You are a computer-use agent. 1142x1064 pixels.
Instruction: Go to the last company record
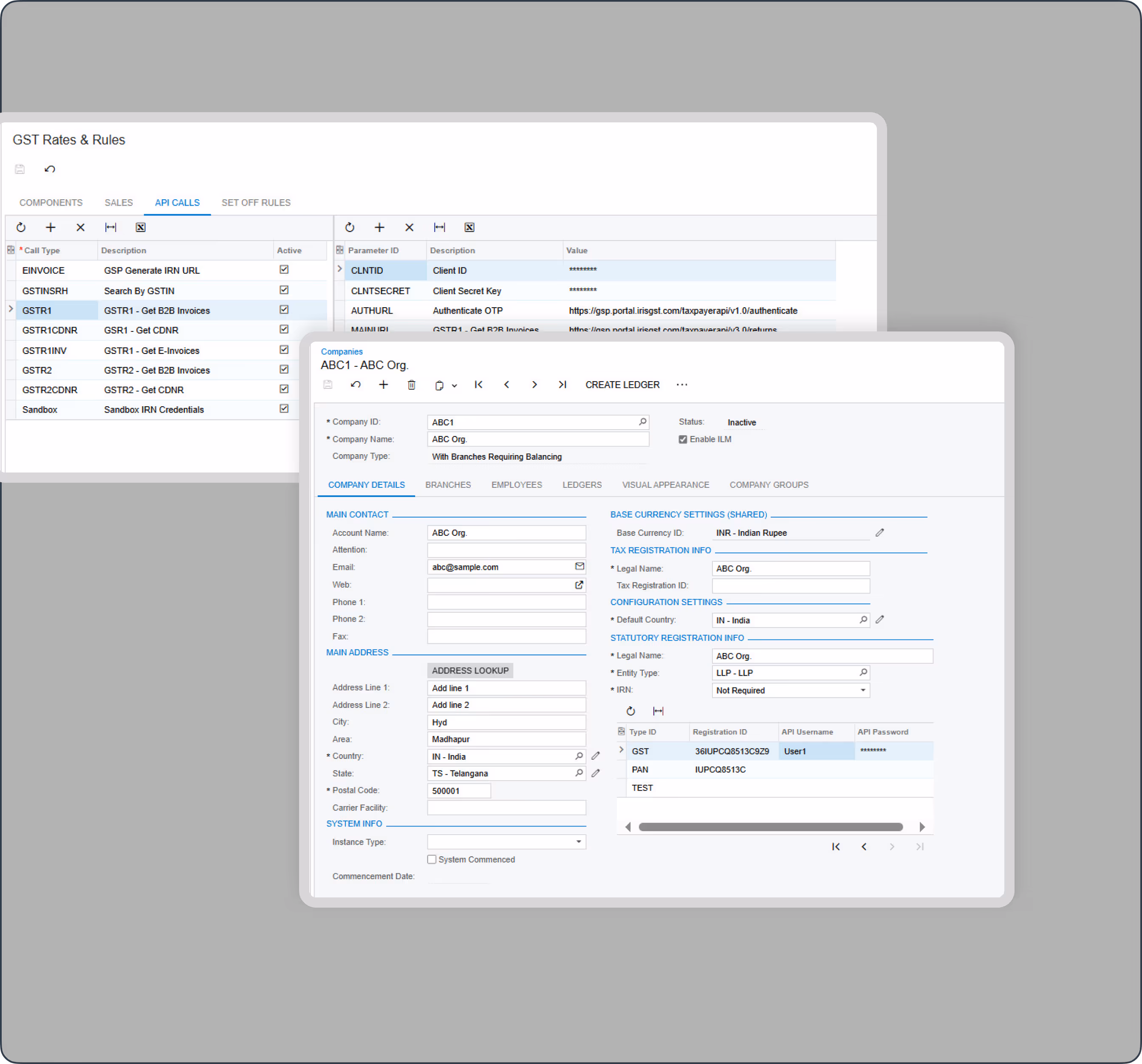tap(563, 385)
